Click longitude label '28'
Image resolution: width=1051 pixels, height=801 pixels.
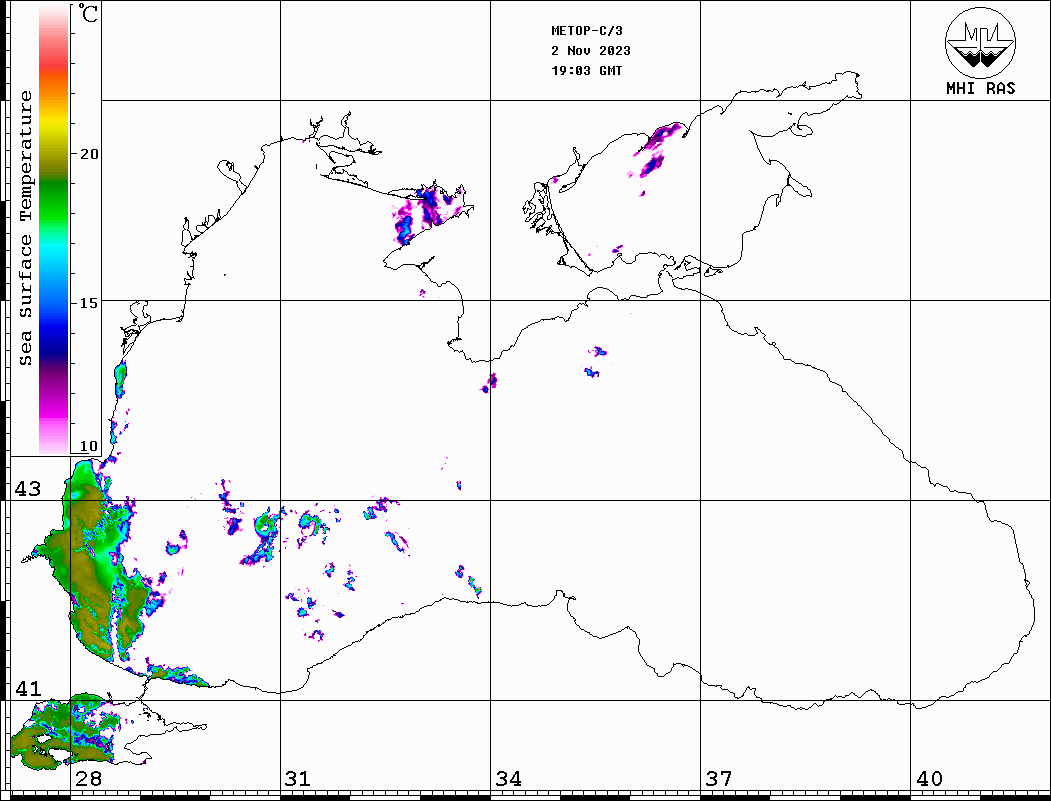coord(88,779)
